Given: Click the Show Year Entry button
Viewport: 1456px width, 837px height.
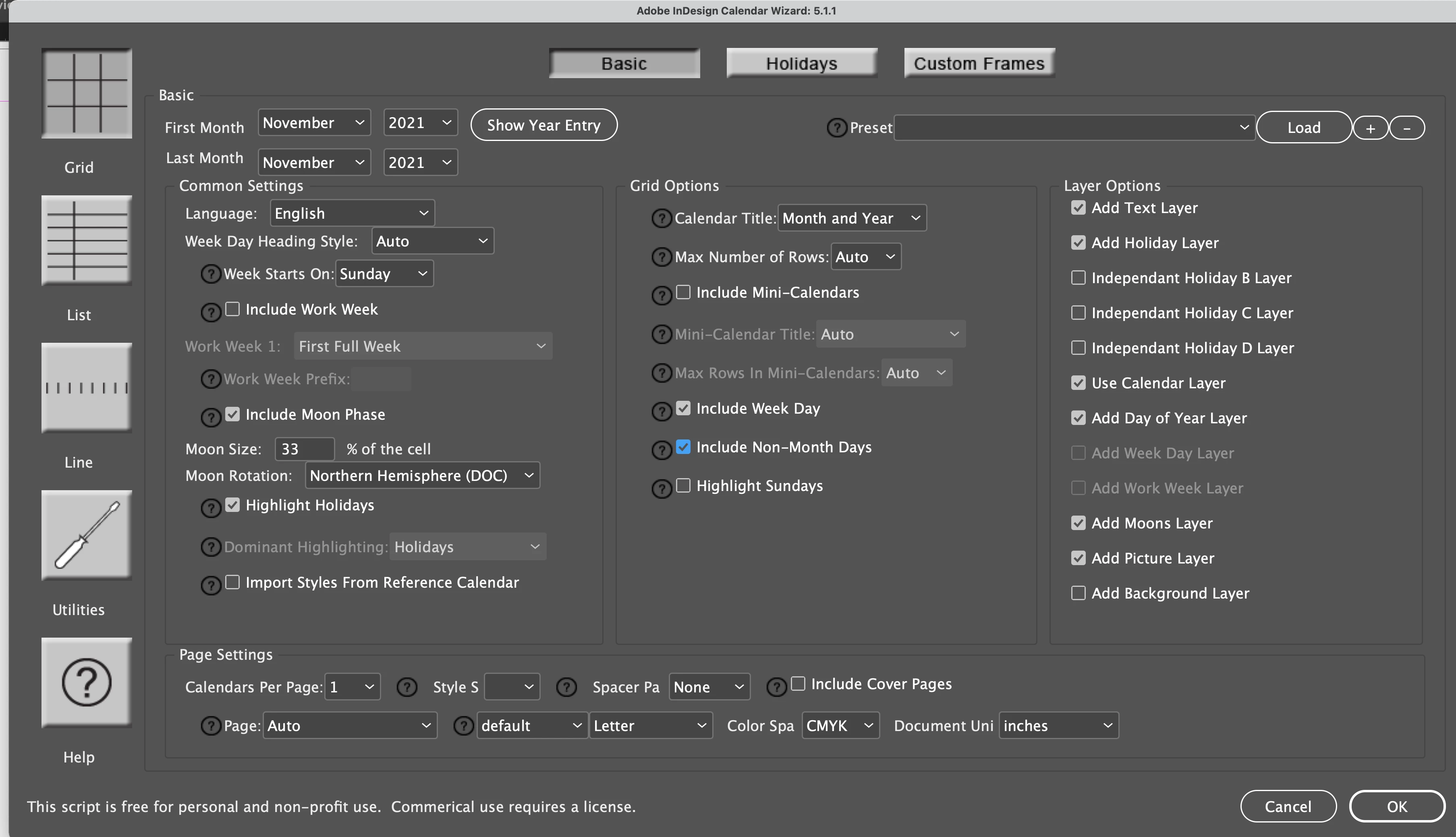Looking at the screenshot, I should click(x=544, y=125).
